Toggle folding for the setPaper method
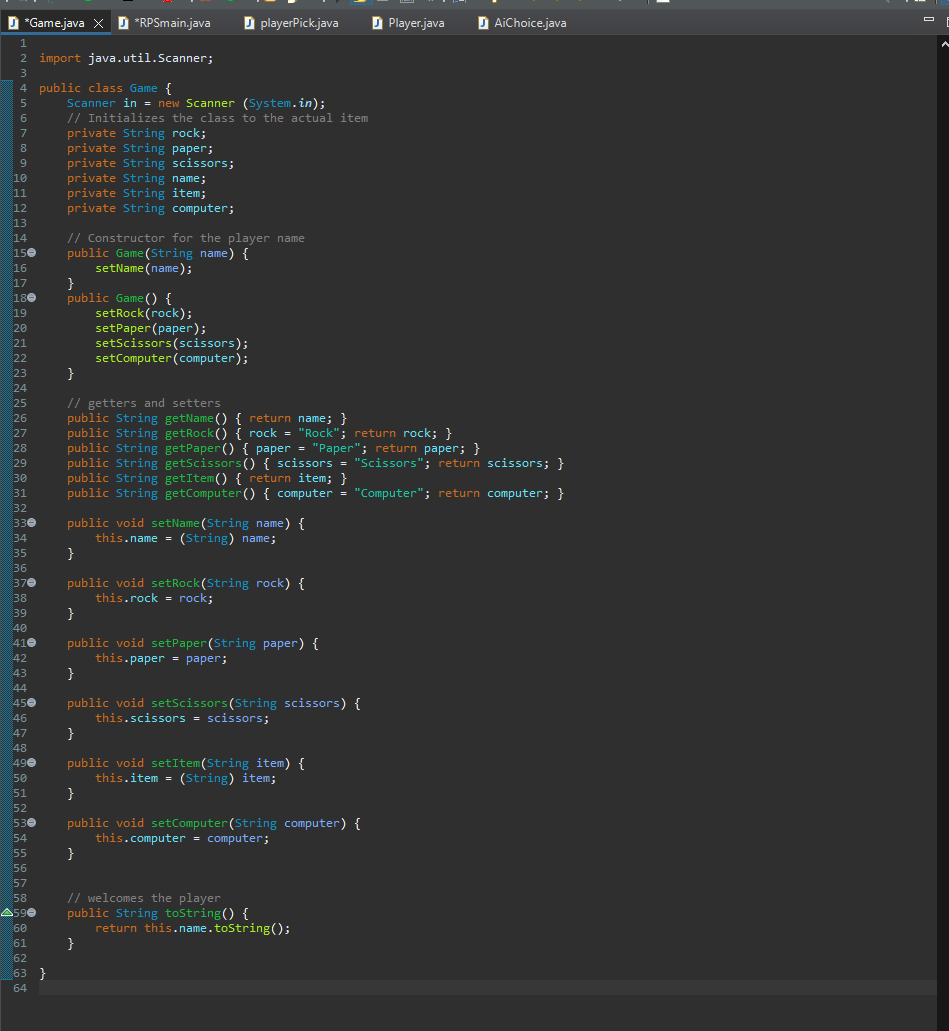This screenshot has height=1031, width=949. 30,642
